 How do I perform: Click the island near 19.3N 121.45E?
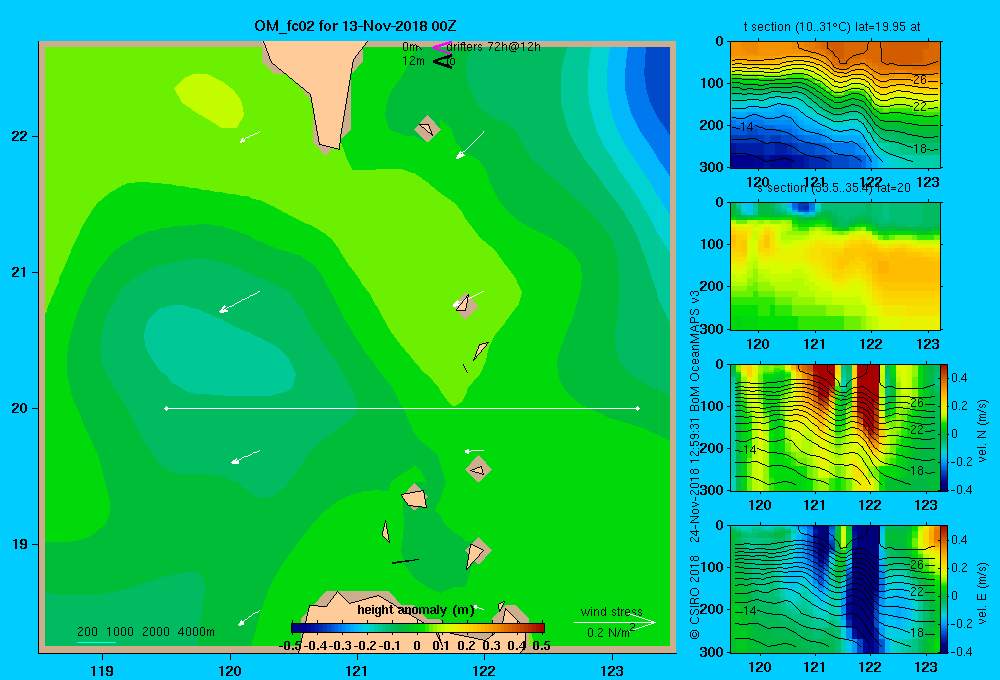tap(415, 497)
